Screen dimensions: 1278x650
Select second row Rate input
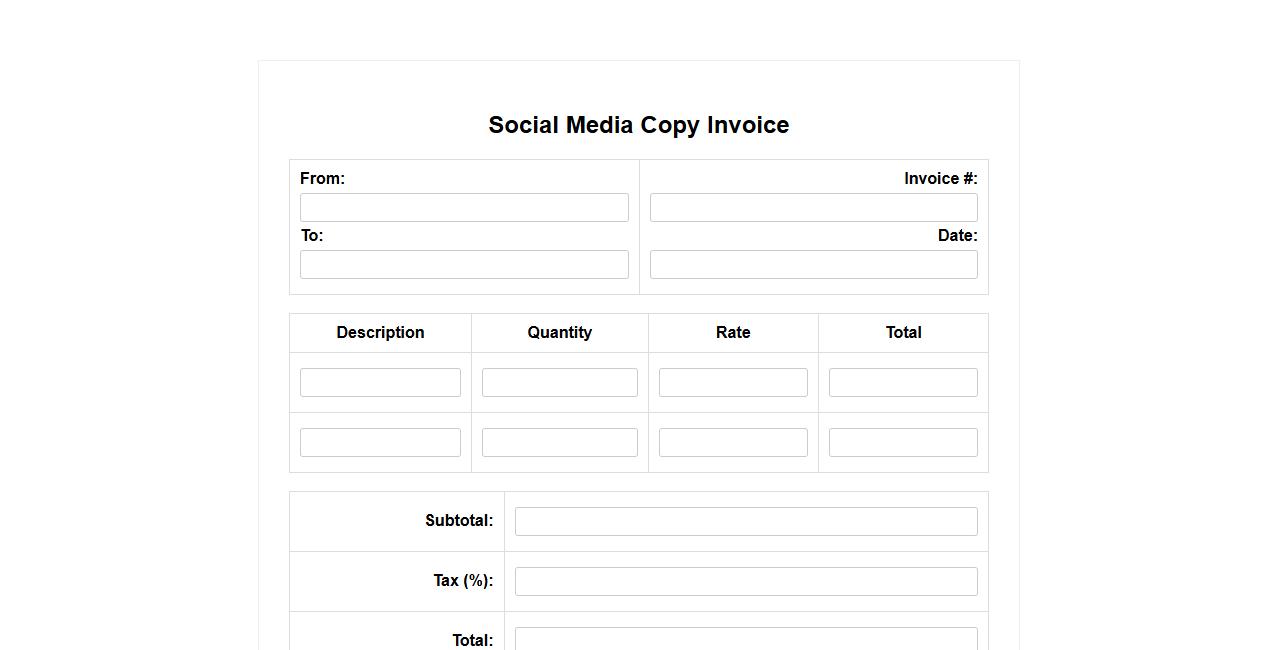pos(733,443)
